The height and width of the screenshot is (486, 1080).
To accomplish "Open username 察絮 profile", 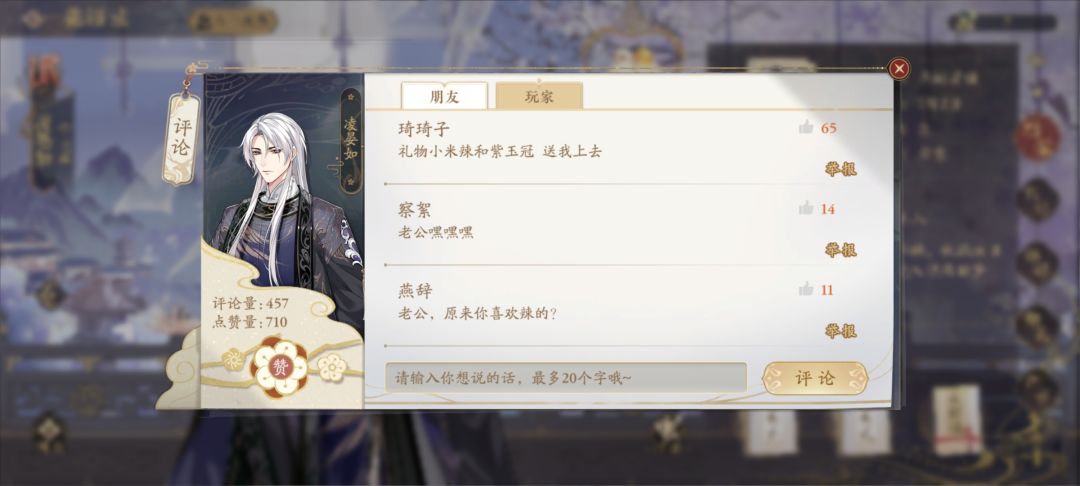I will pos(415,210).
